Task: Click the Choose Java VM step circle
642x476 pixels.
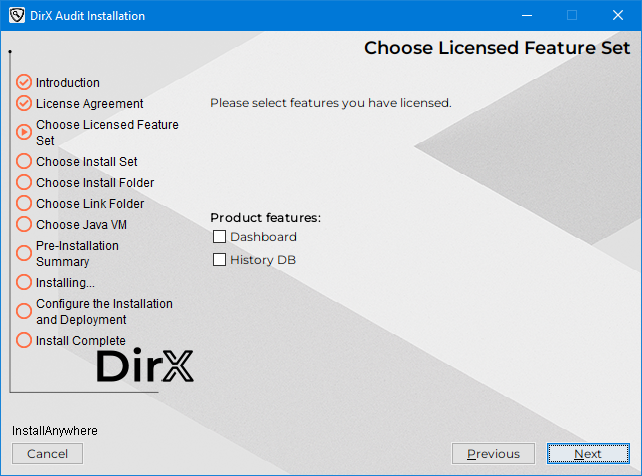Action: click(x=24, y=224)
